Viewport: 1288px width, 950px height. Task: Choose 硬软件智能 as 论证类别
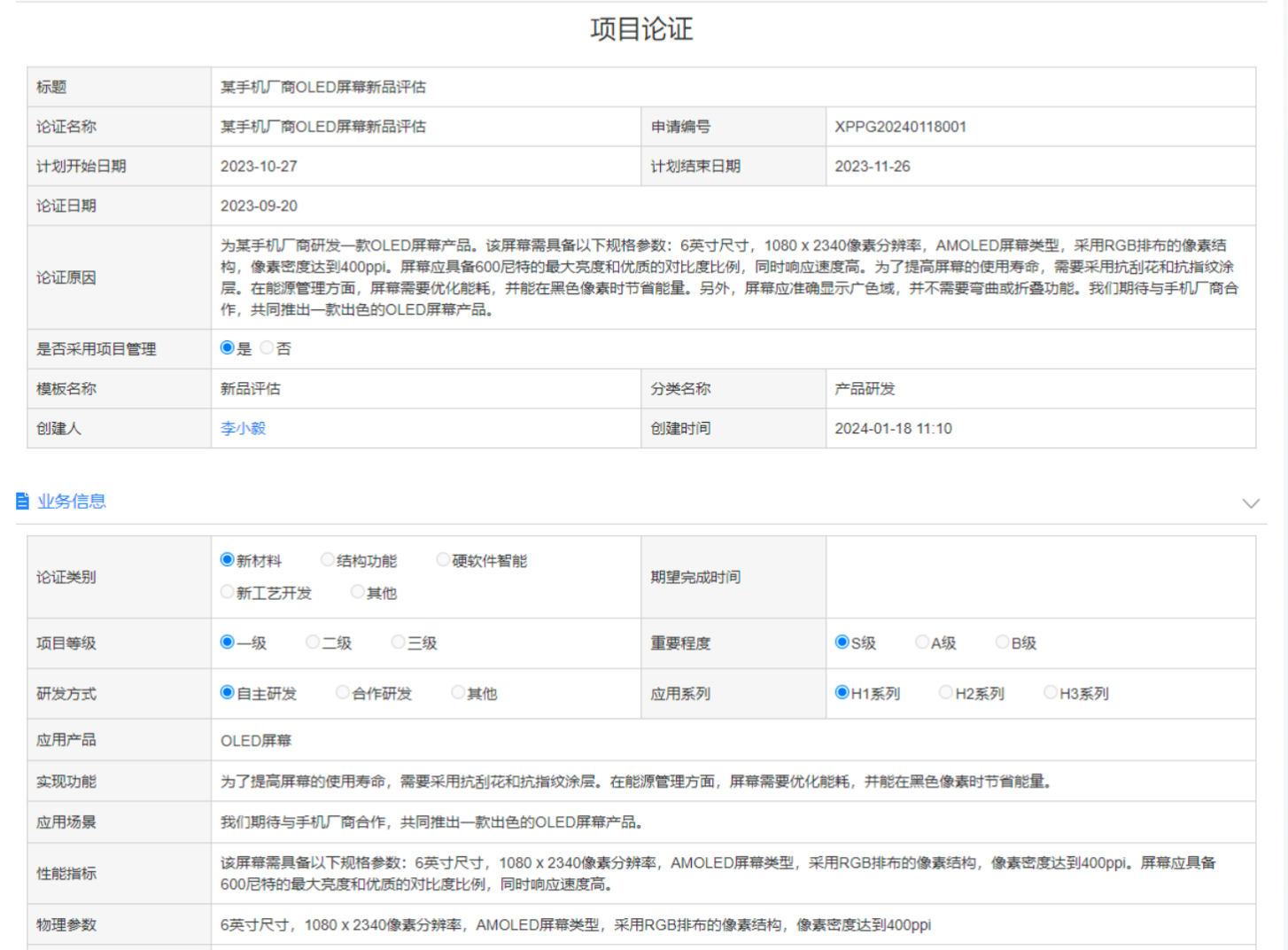[443, 560]
